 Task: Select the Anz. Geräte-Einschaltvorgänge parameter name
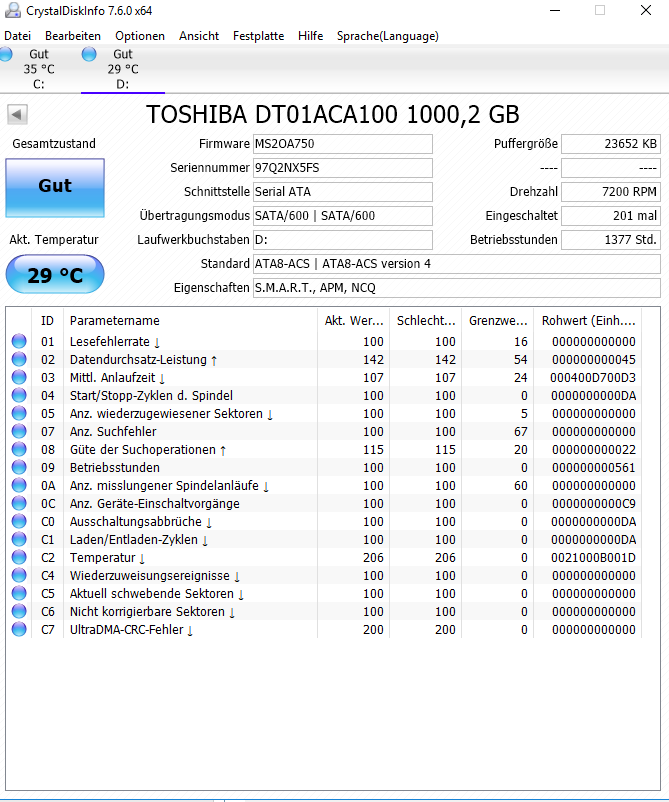pyautogui.click(x=154, y=503)
